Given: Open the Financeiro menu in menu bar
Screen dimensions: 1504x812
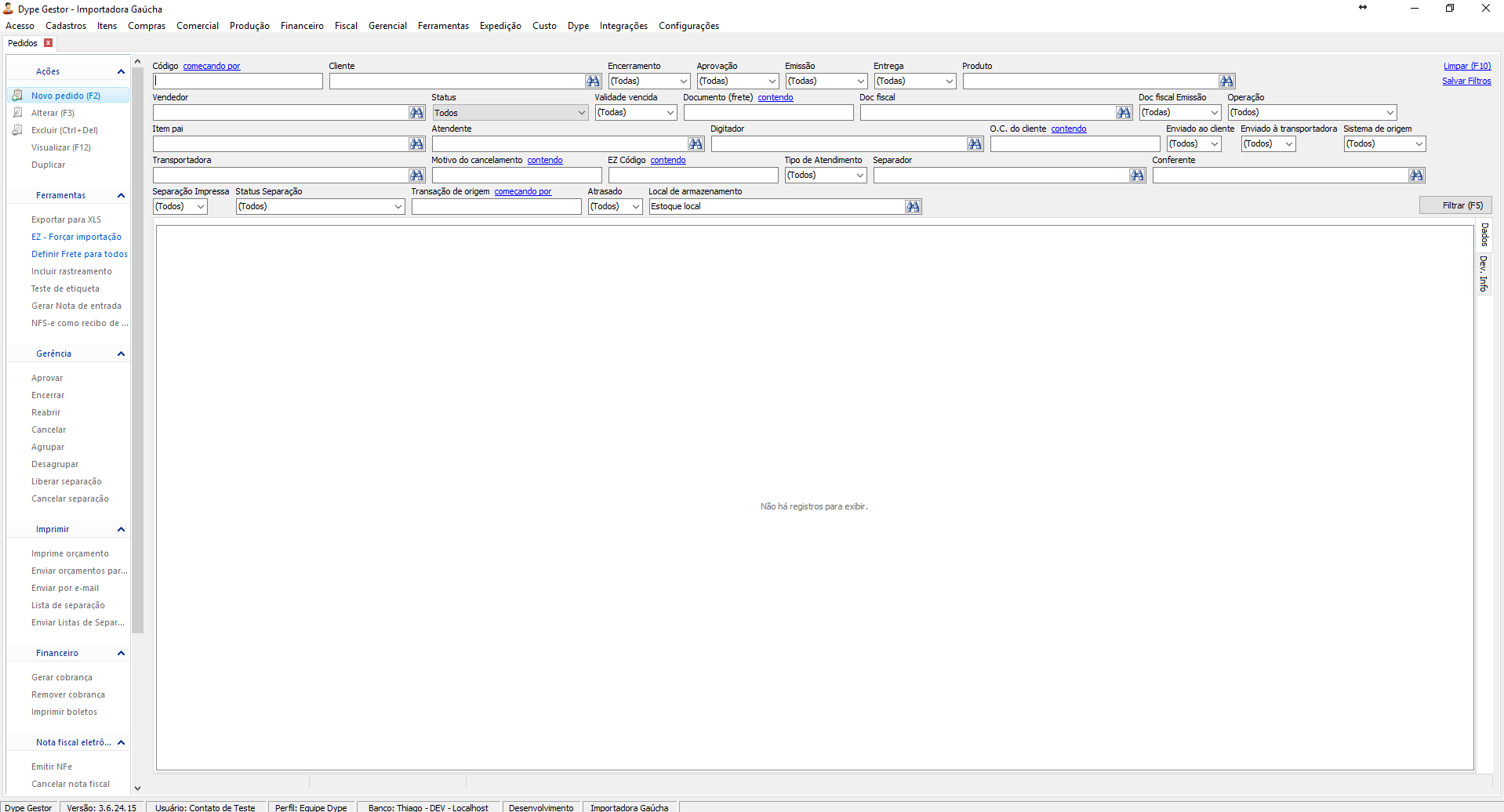Looking at the screenshot, I should (x=302, y=26).
